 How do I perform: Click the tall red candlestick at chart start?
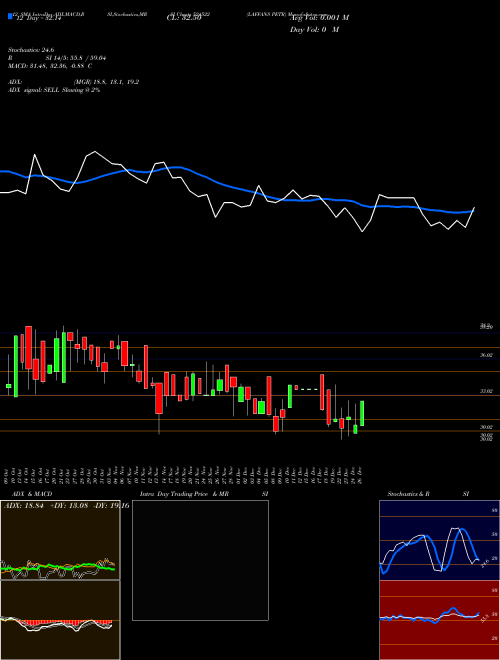29,347
